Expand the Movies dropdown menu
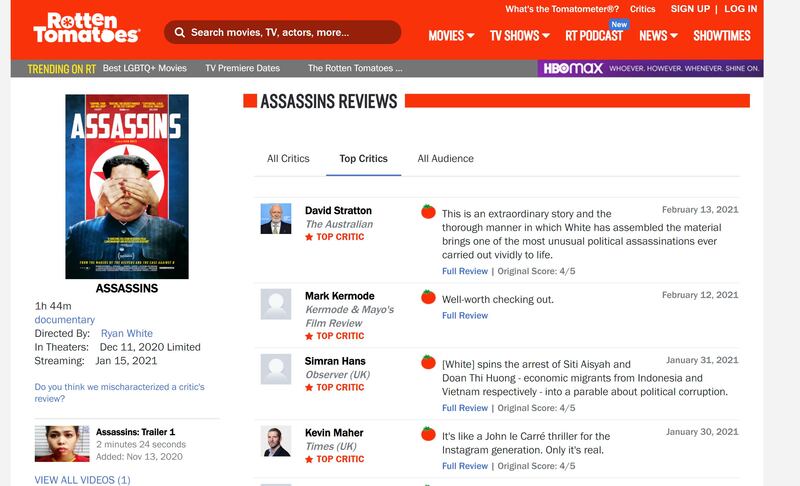 (x=451, y=36)
